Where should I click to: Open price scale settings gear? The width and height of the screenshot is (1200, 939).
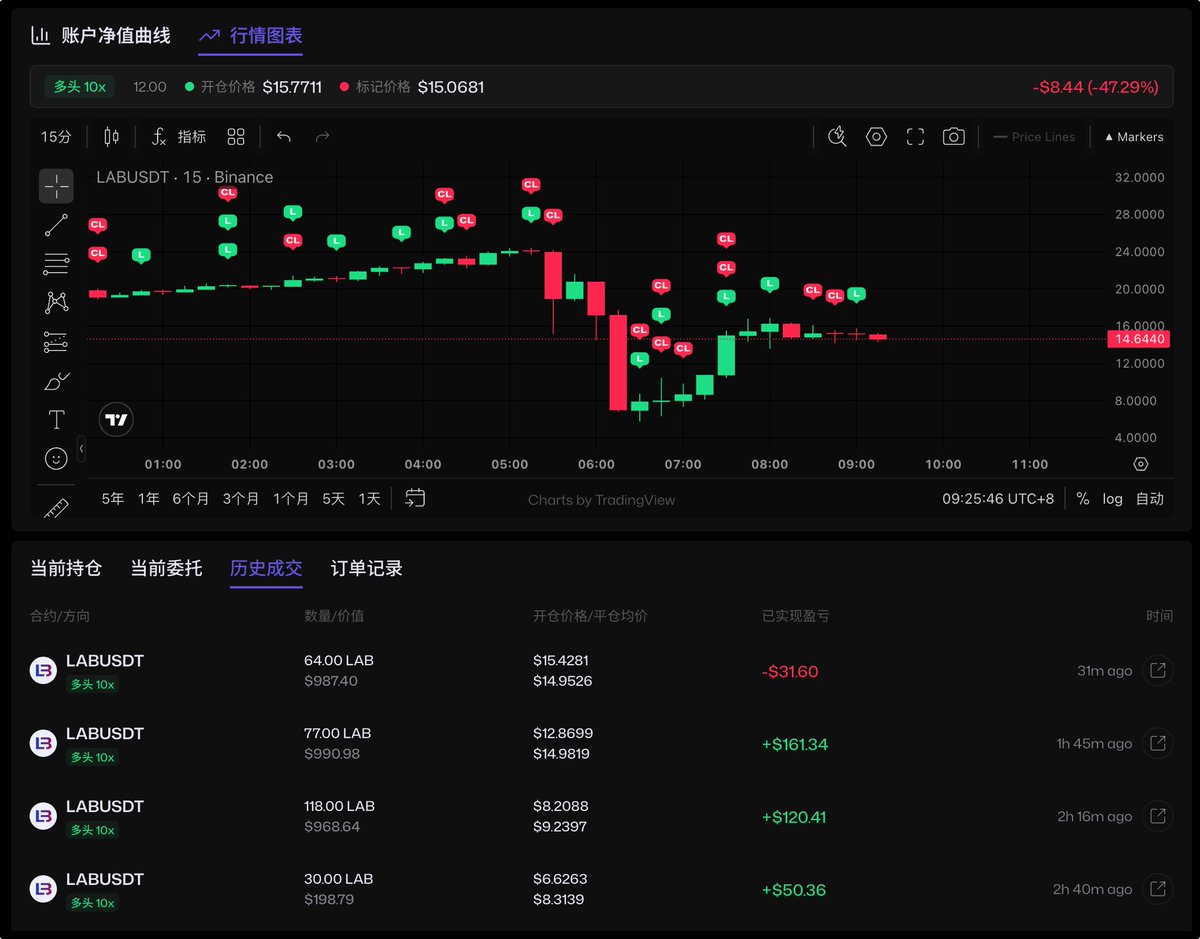(x=1141, y=464)
